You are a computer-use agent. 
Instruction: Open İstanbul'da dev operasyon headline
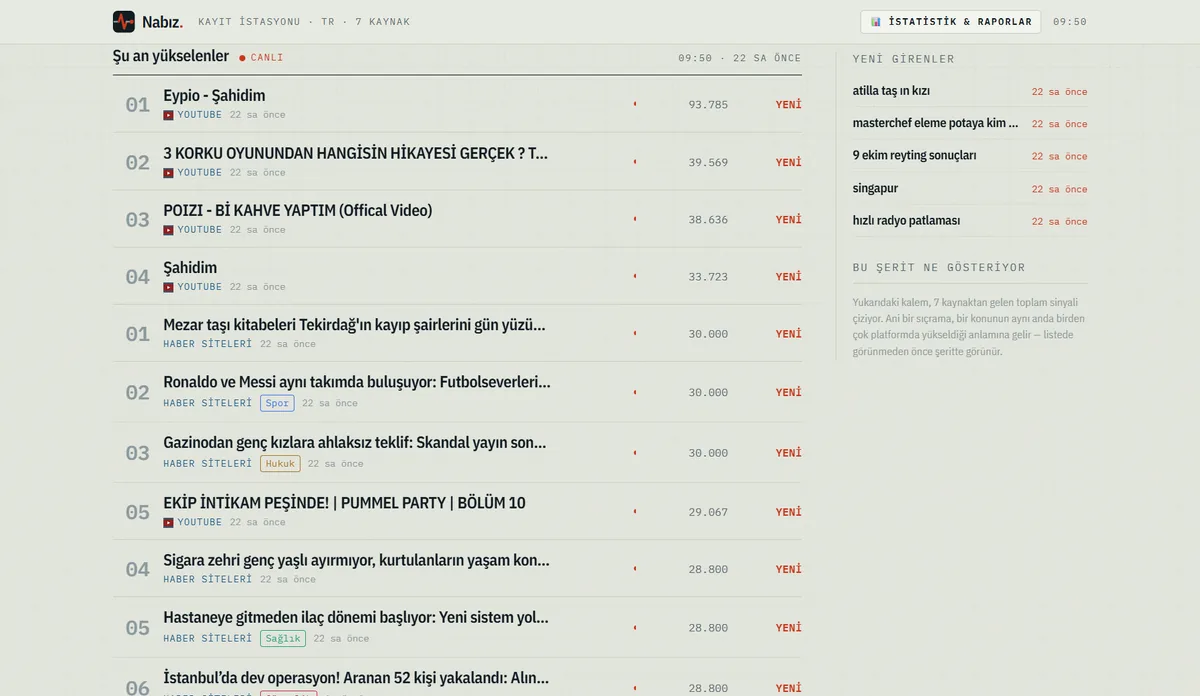pyautogui.click(x=356, y=678)
